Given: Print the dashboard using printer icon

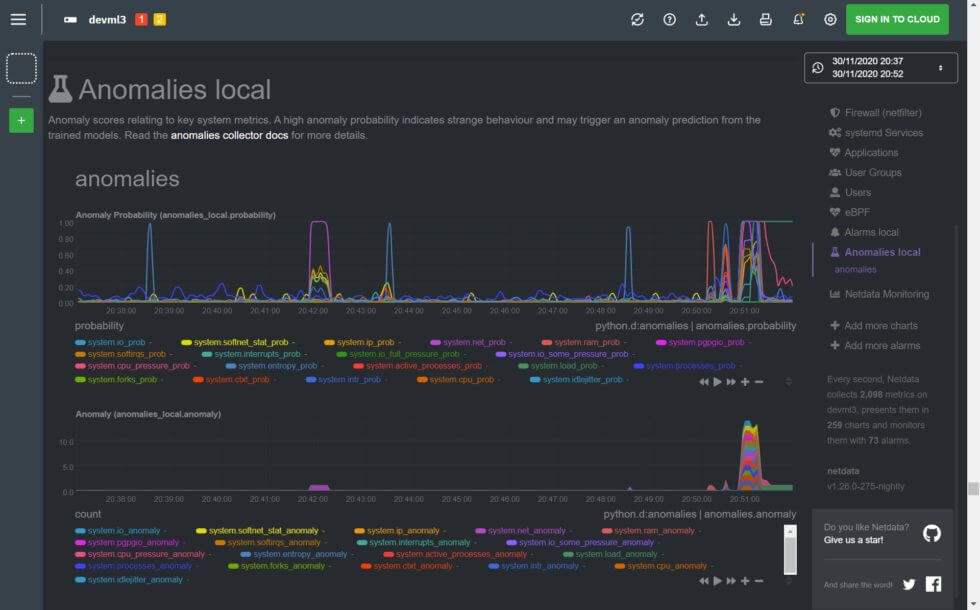Looking at the screenshot, I should (x=766, y=19).
